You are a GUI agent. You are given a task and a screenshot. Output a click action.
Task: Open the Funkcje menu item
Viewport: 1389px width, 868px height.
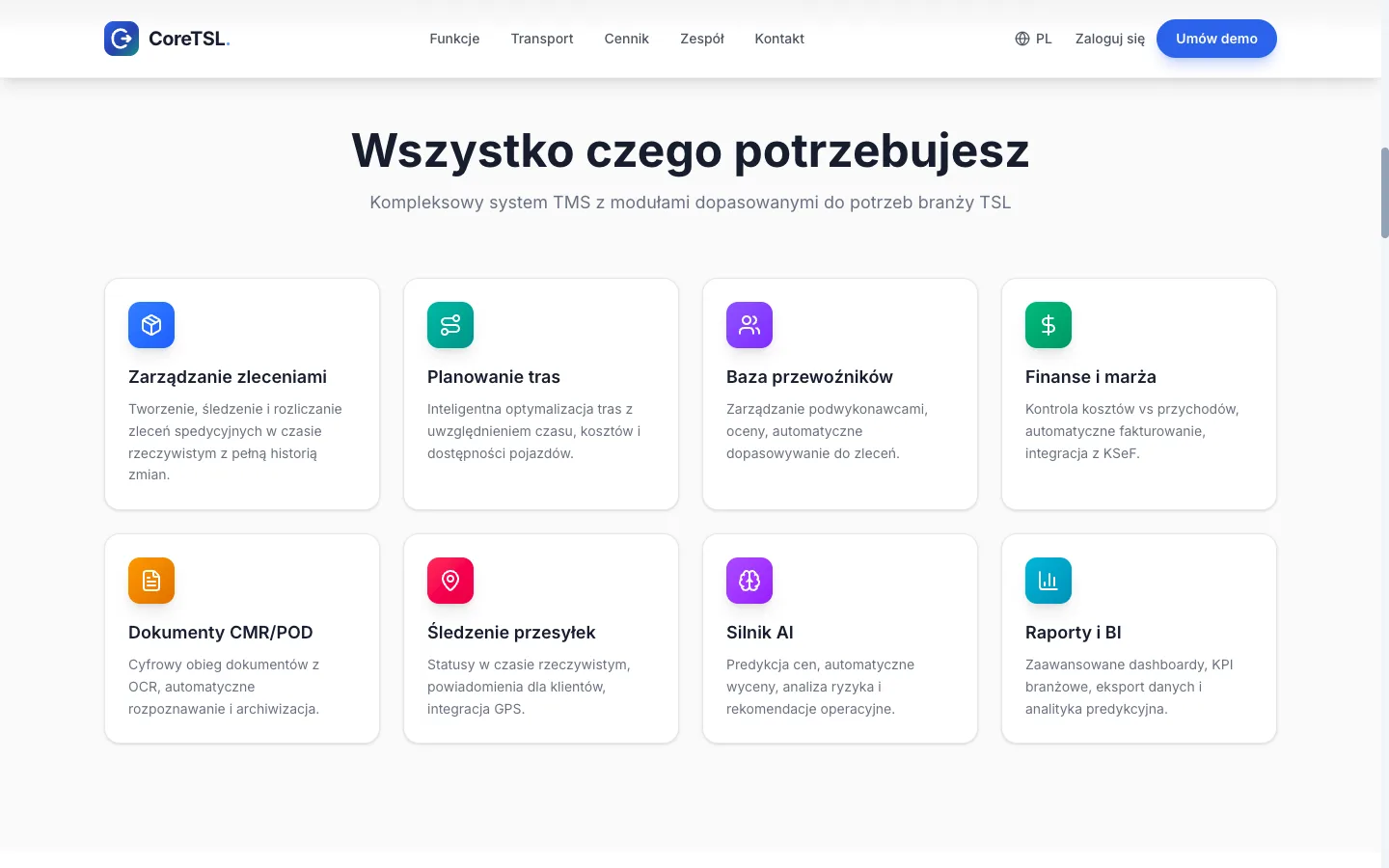[454, 39]
